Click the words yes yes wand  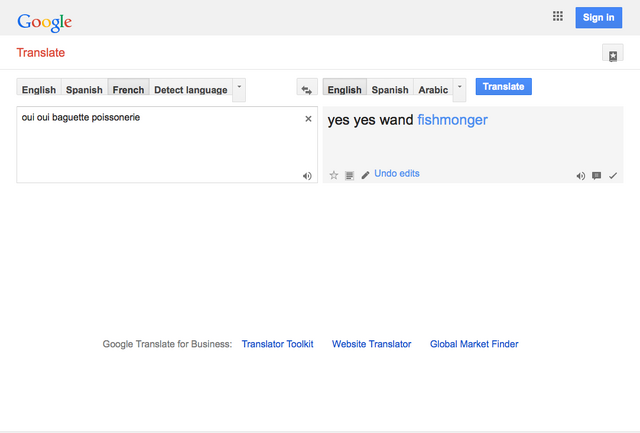tap(370, 120)
